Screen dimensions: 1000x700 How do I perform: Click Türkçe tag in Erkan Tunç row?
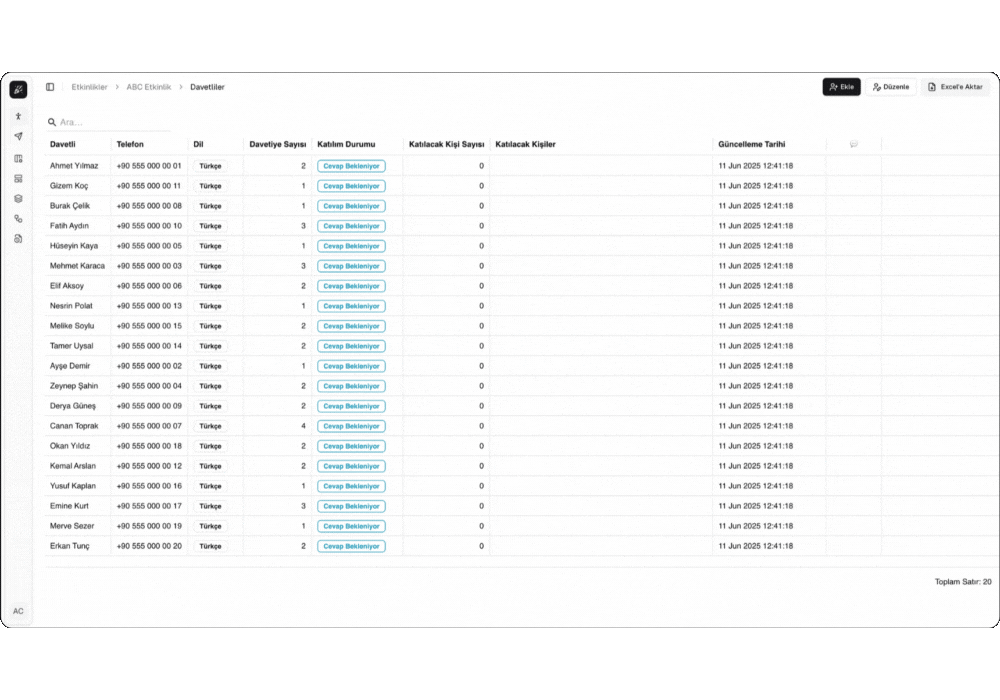click(210, 546)
